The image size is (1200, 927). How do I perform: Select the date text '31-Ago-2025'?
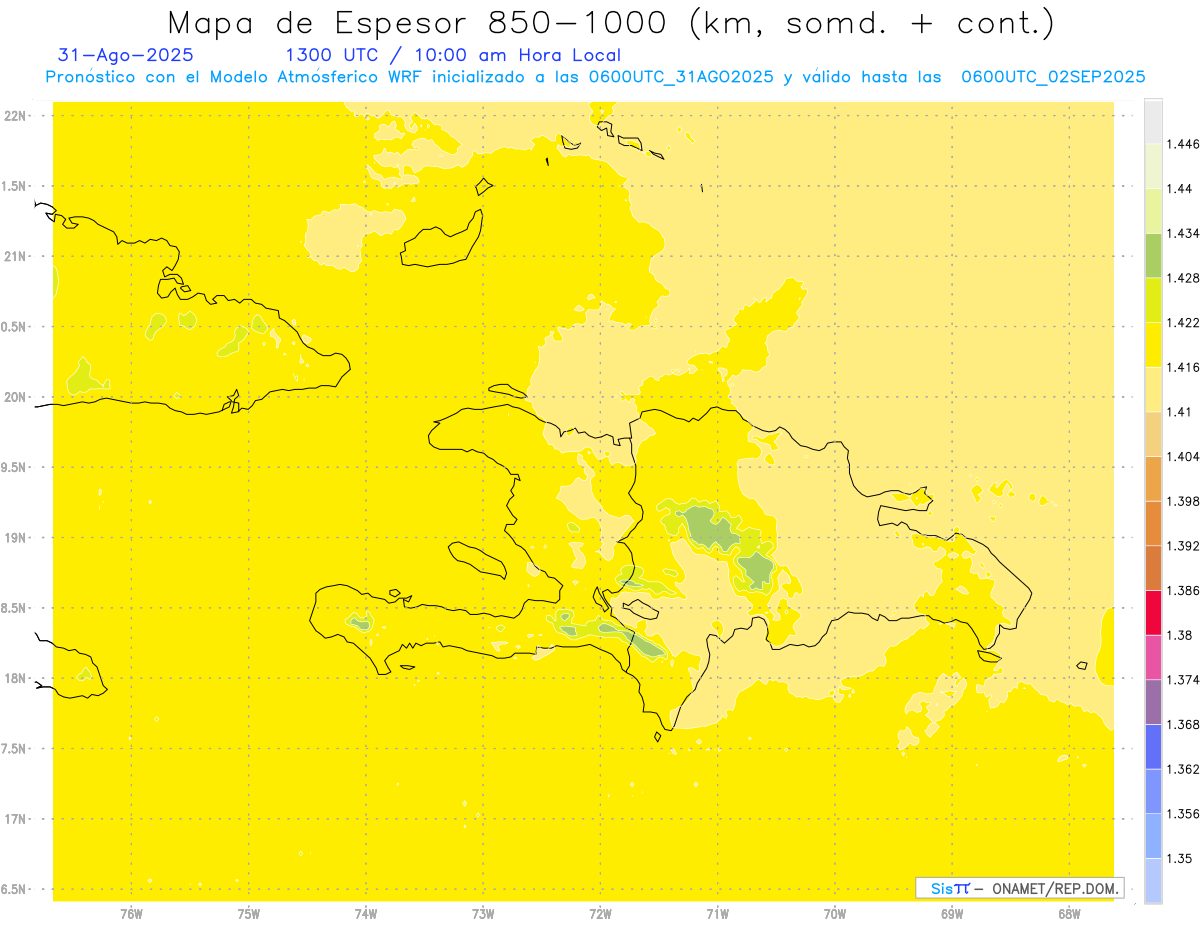126,55
